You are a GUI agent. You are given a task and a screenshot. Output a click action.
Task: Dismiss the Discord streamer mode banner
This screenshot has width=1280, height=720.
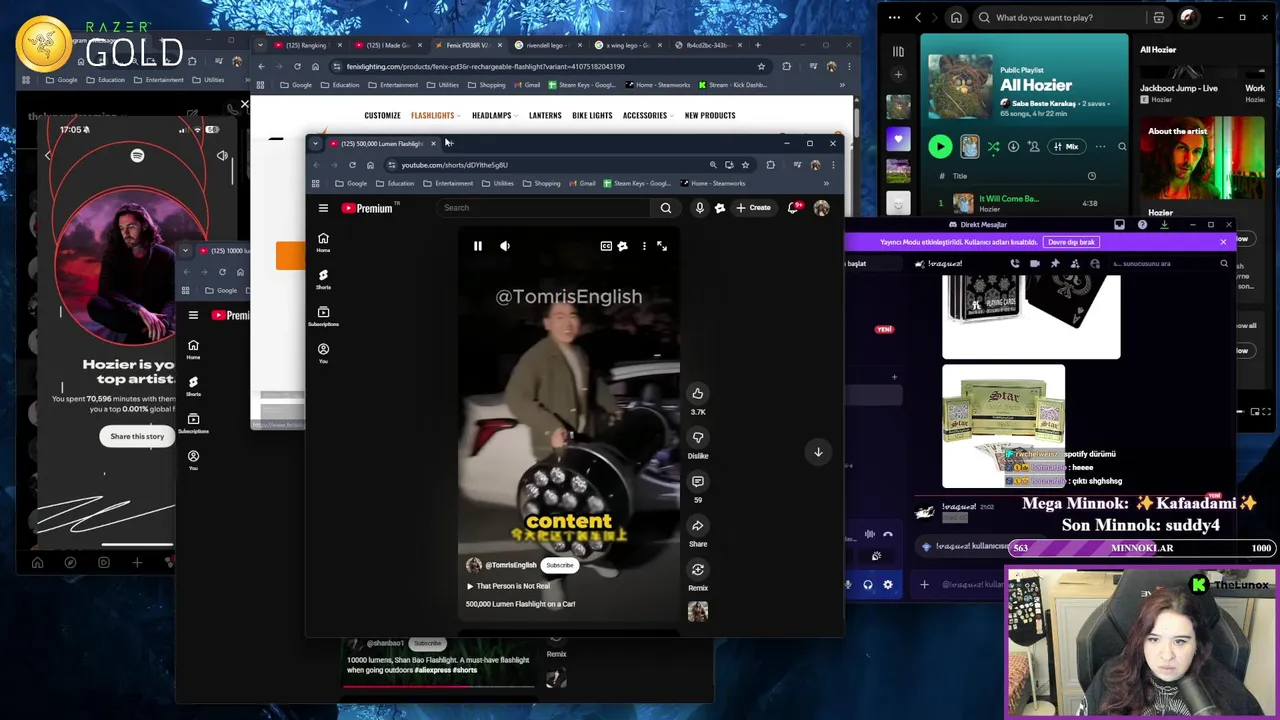tap(1223, 242)
